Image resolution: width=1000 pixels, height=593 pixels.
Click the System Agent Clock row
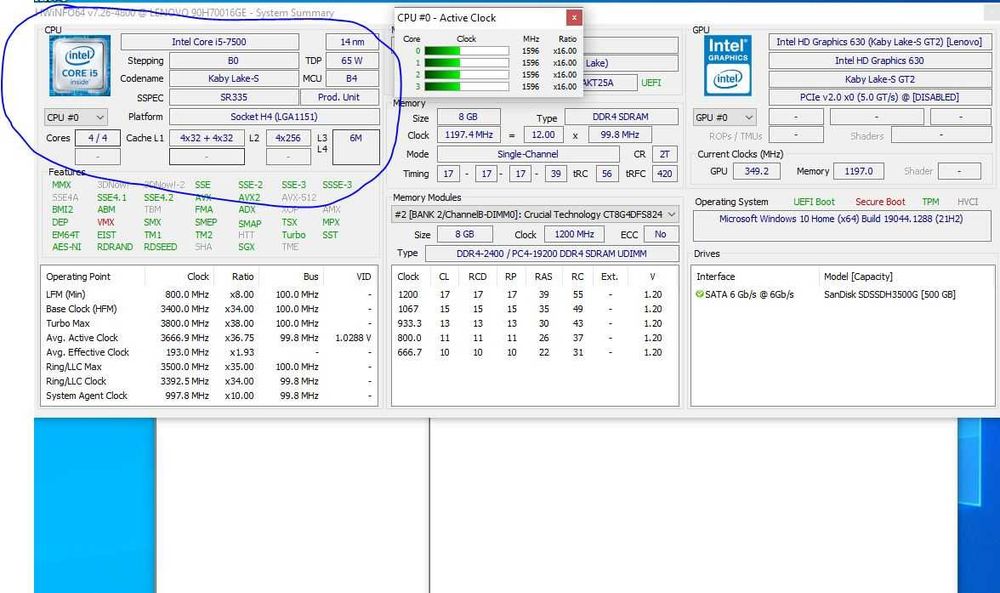pyautogui.click(x=209, y=395)
